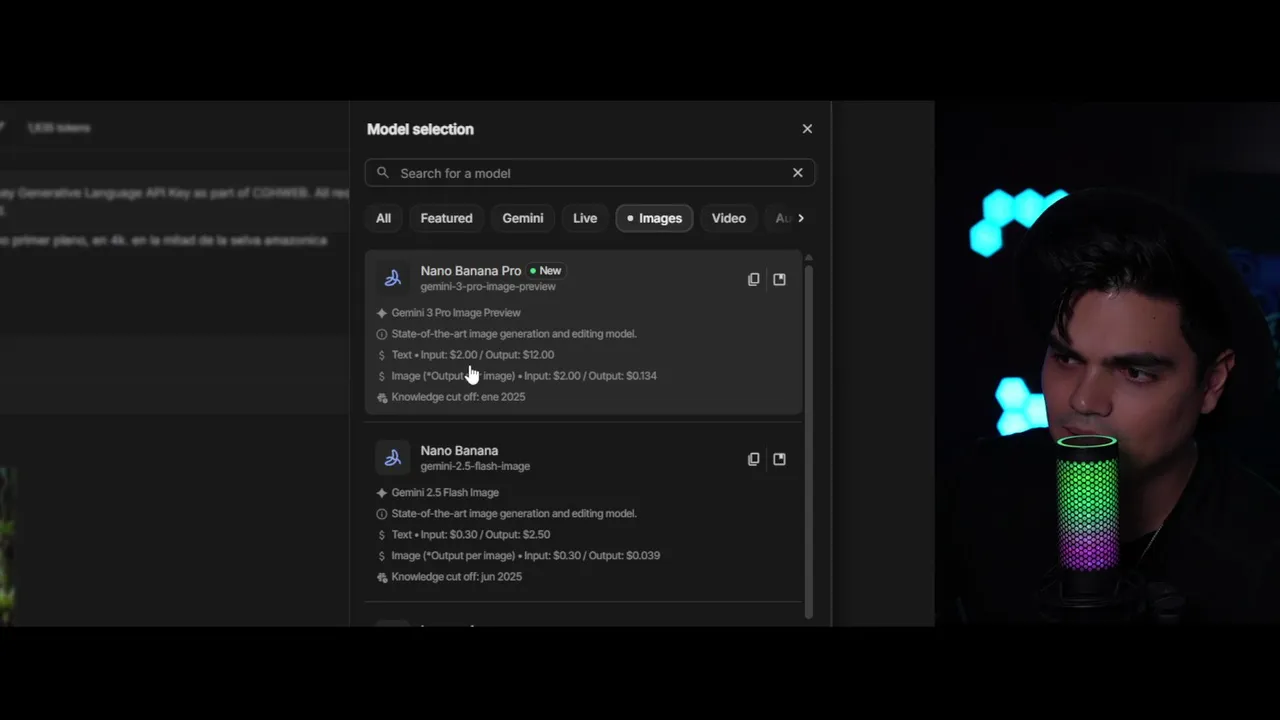This screenshot has width=1280, height=720.
Task: Click the sparkle icon by Gemini 2.5 Flash
Action: point(381,493)
